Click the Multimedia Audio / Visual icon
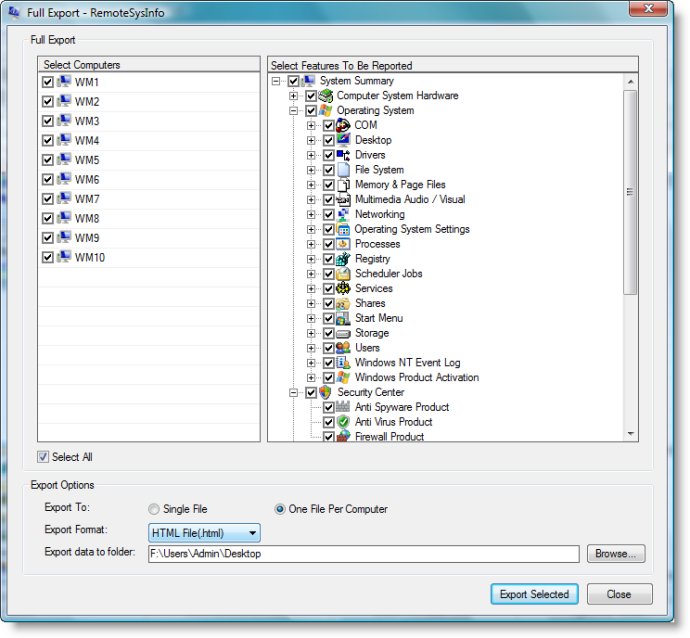Image resolution: width=690 pixels, height=638 pixels. pyautogui.click(x=343, y=199)
